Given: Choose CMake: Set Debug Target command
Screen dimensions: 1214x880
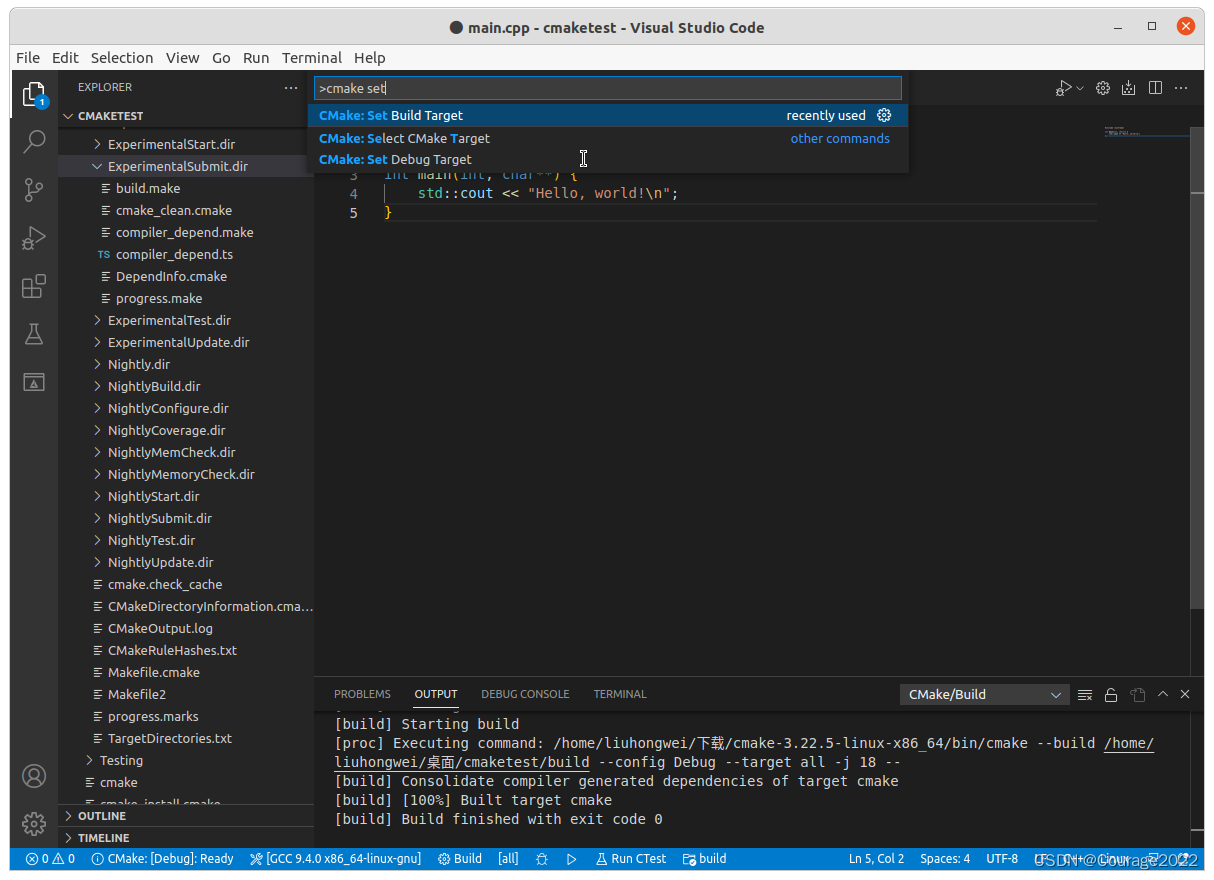Looking at the screenshot, I should (x=608, y=159).
